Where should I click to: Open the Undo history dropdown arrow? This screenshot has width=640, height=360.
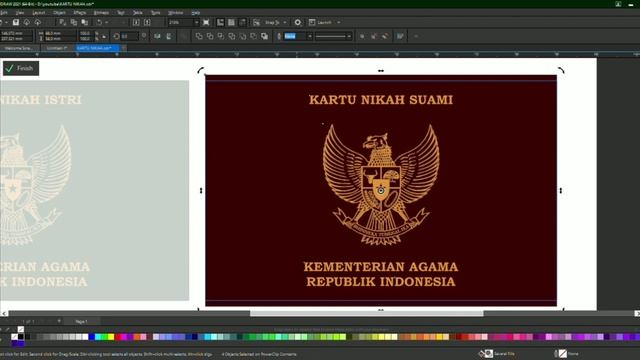point(107,22)
